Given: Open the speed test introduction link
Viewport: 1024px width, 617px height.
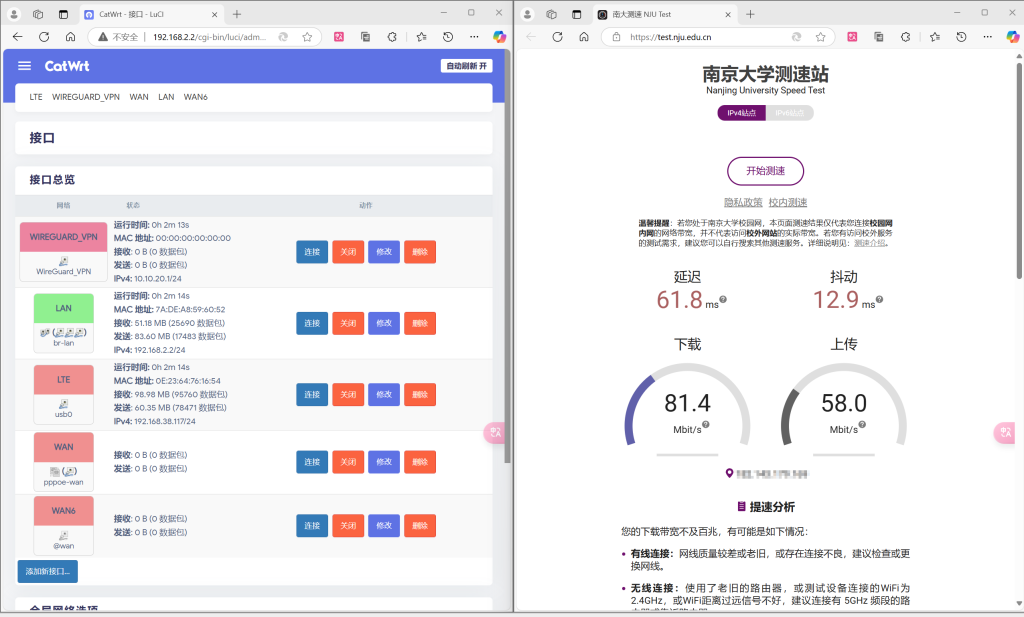Looking at the screenshot, I should coord(869,243).
